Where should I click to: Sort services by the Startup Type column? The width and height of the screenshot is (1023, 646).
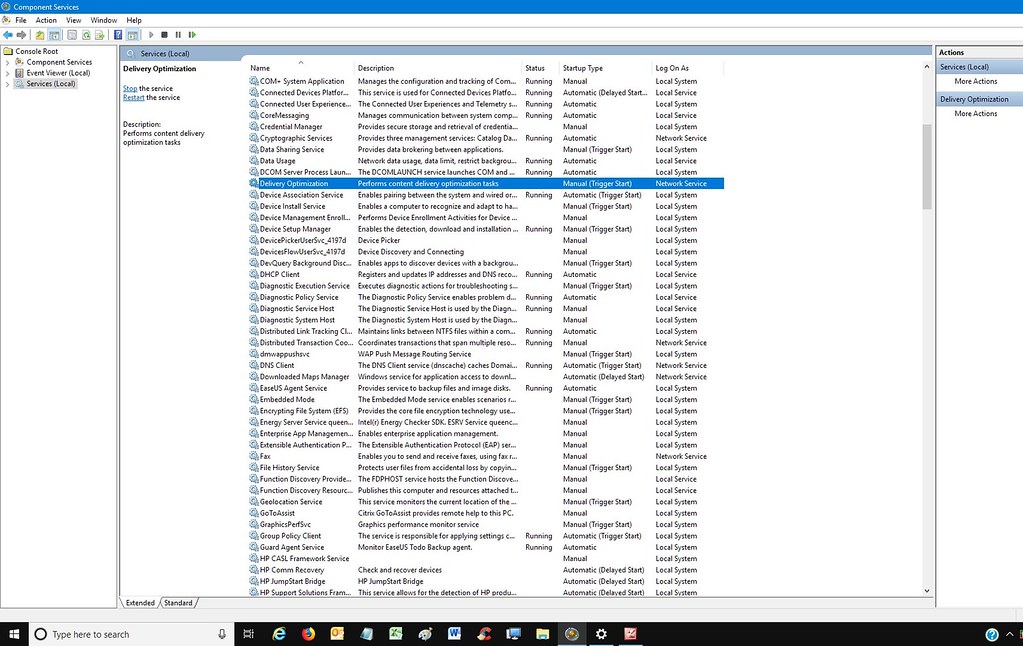[583, 68]
